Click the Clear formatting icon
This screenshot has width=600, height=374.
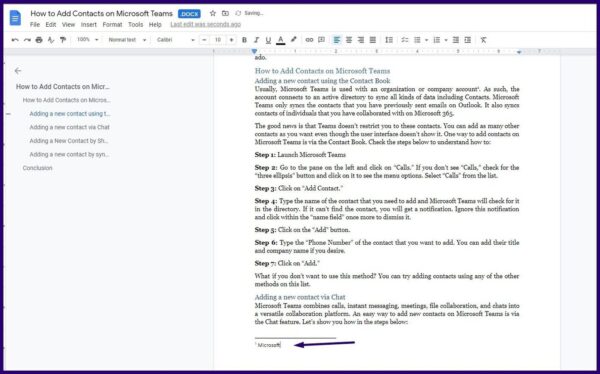(x=483, y=40)
